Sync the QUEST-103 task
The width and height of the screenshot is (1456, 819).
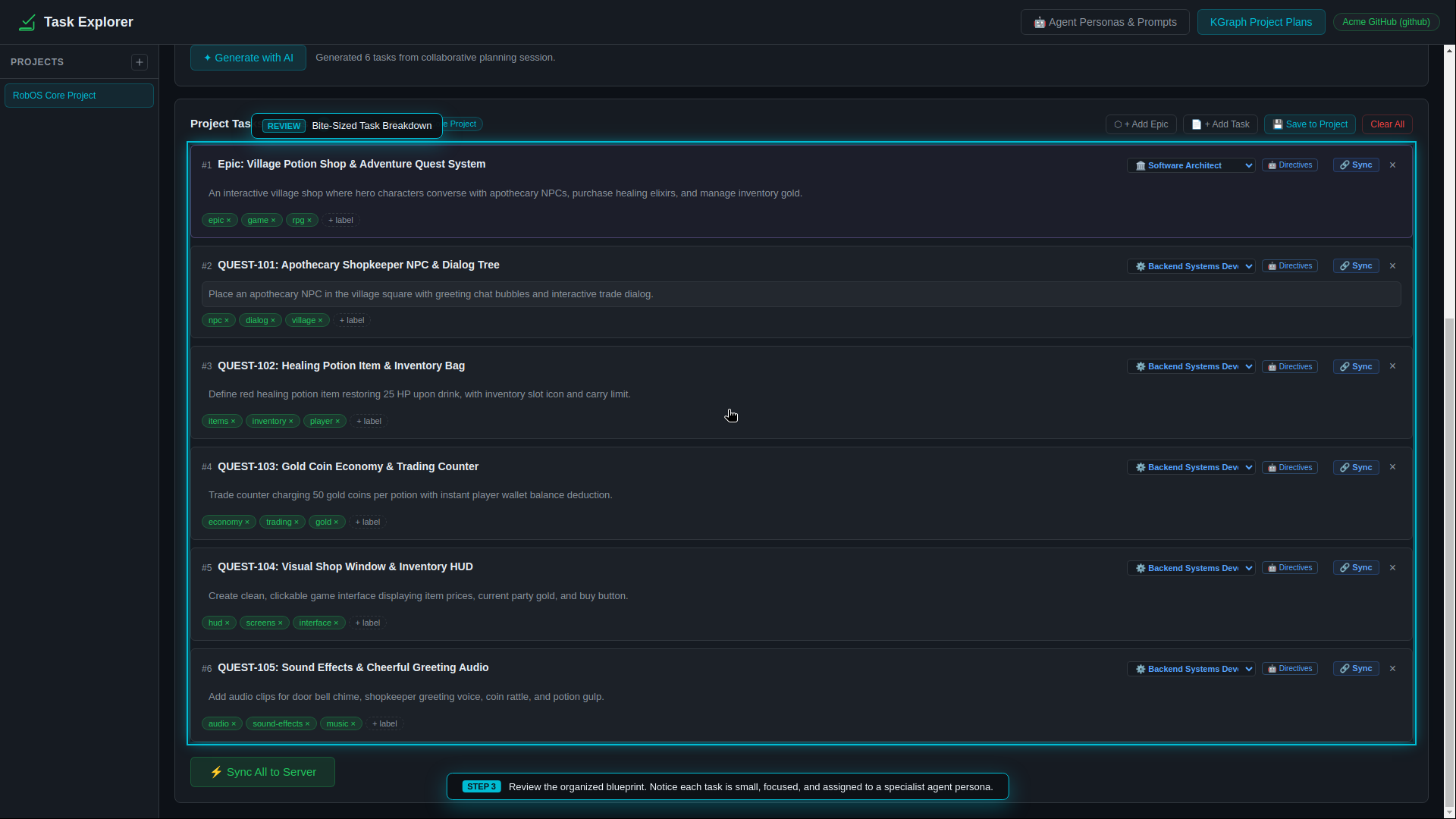[x=1356, y=468]
